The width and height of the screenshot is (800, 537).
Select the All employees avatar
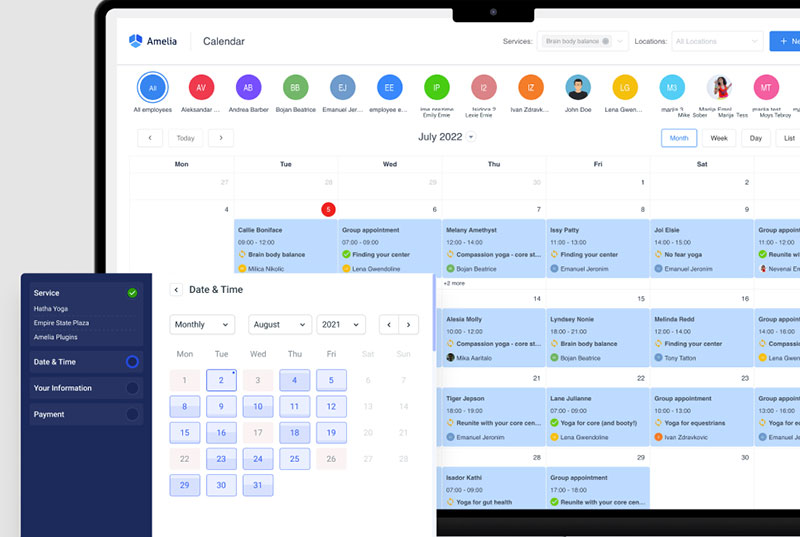[153, 88]
